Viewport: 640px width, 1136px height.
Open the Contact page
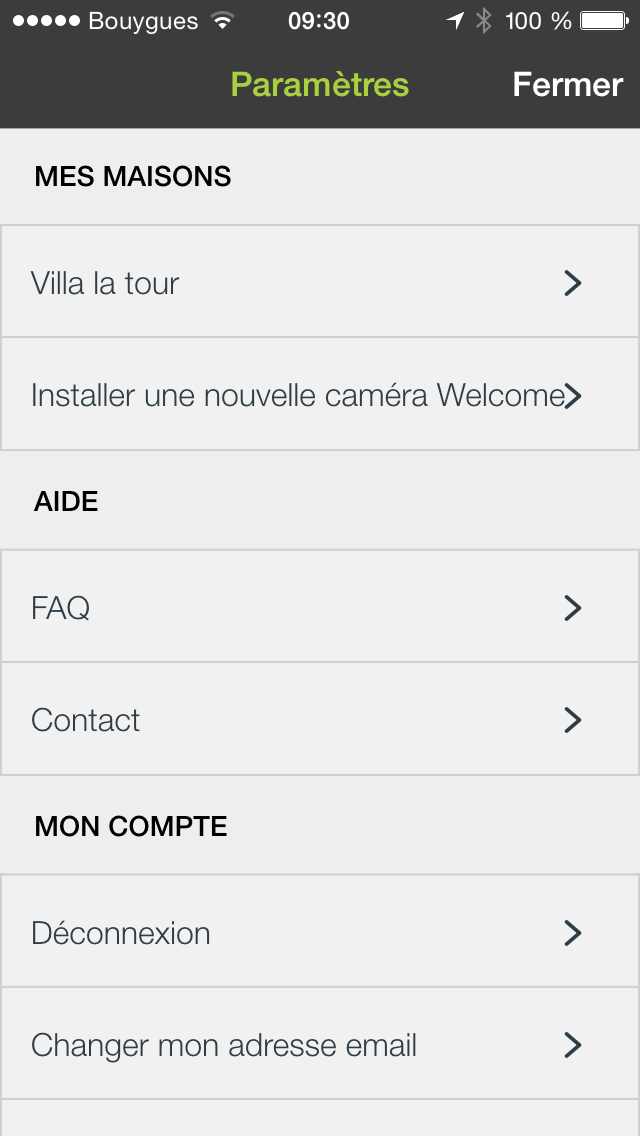86,721
